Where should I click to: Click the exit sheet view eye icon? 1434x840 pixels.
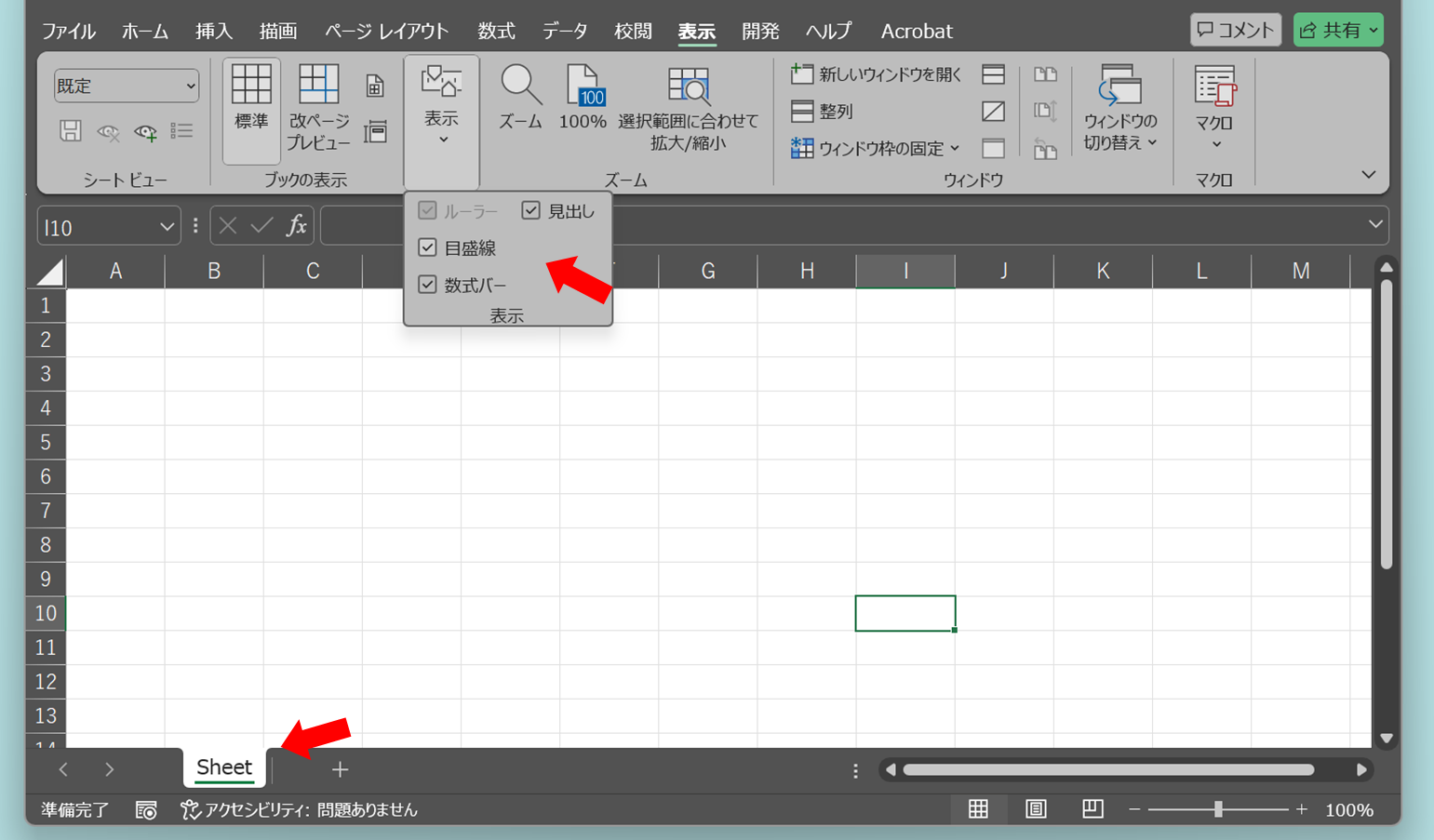coord(108,132)
